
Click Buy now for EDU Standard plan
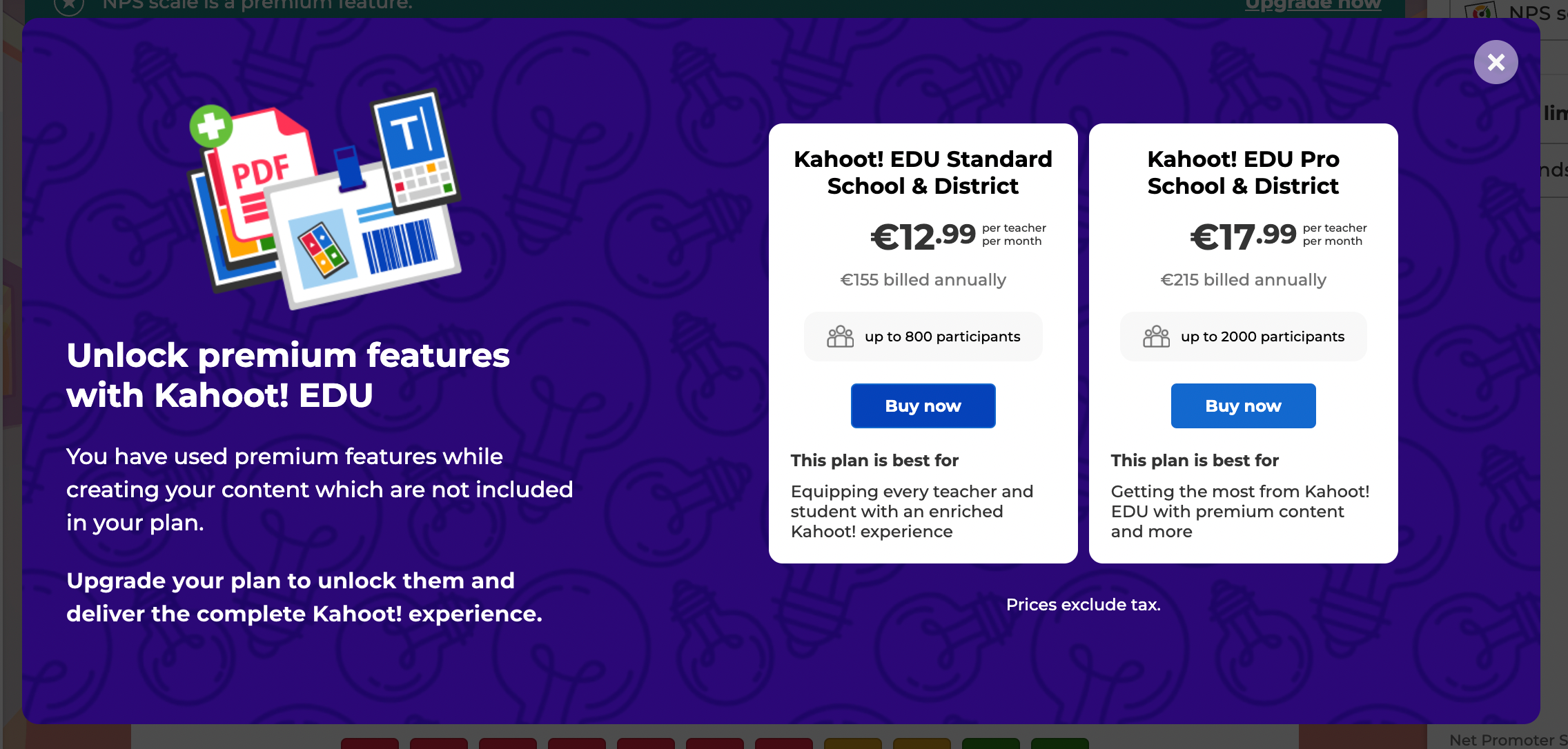click(923, 406)
